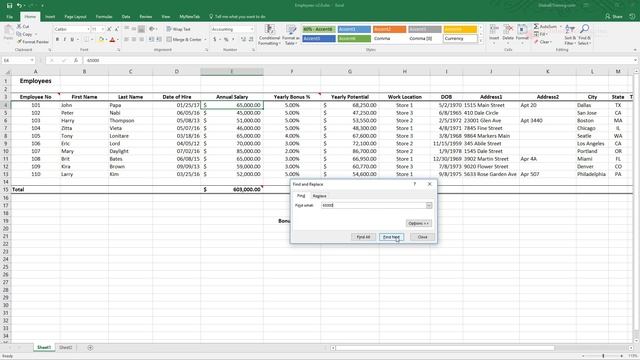Open the font size dropdown
Image resolution: width=640 pixels, height=360 pixels.
pyautogui.click(x=102, y=29)
